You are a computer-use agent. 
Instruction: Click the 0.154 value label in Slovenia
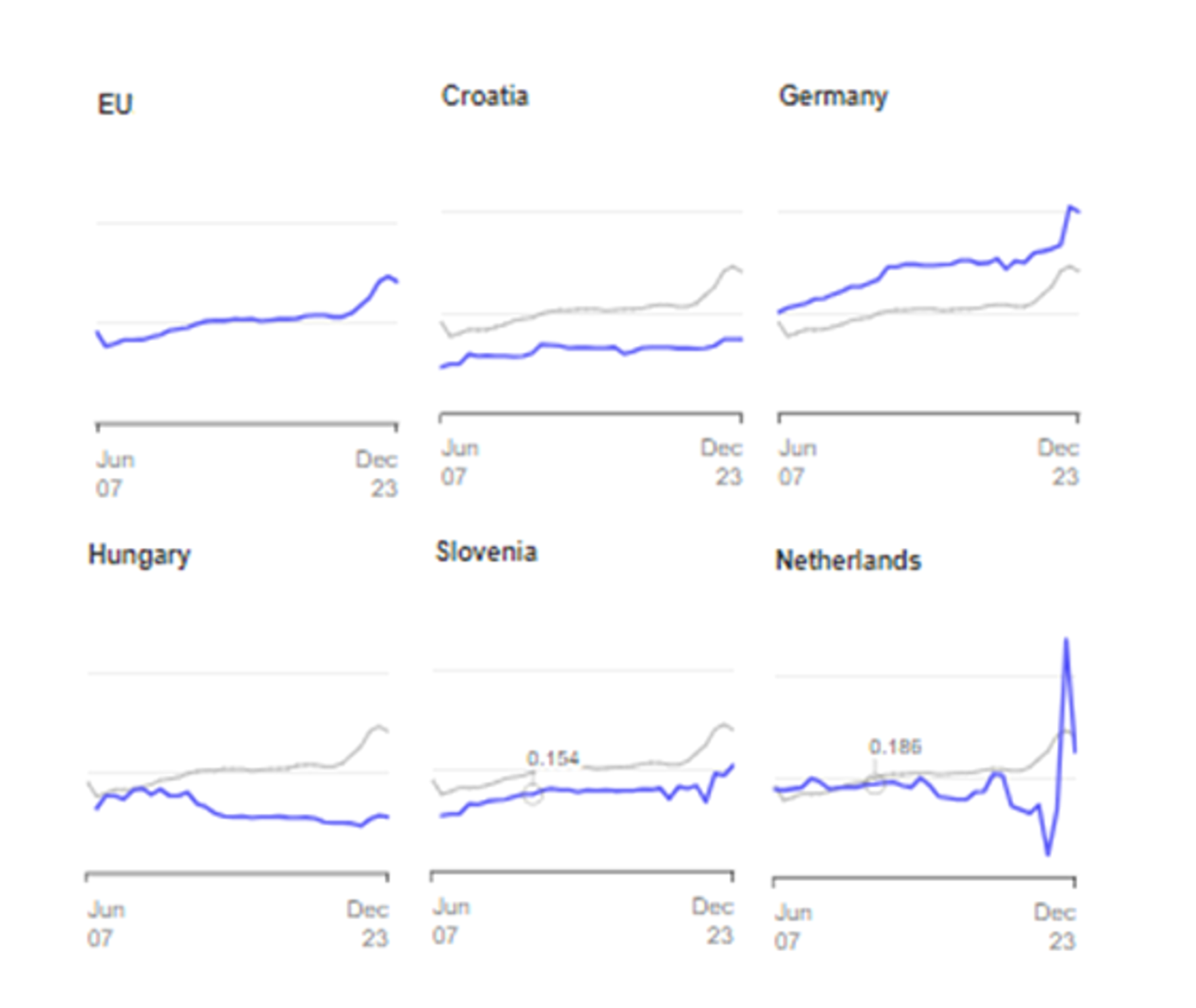pos(552,759)
